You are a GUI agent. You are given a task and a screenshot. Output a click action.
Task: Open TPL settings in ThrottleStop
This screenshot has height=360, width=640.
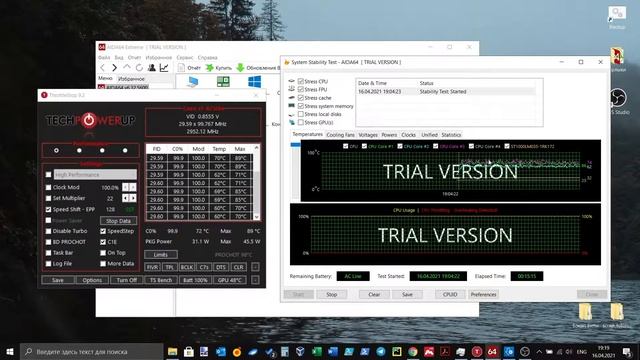coord(169,267)
